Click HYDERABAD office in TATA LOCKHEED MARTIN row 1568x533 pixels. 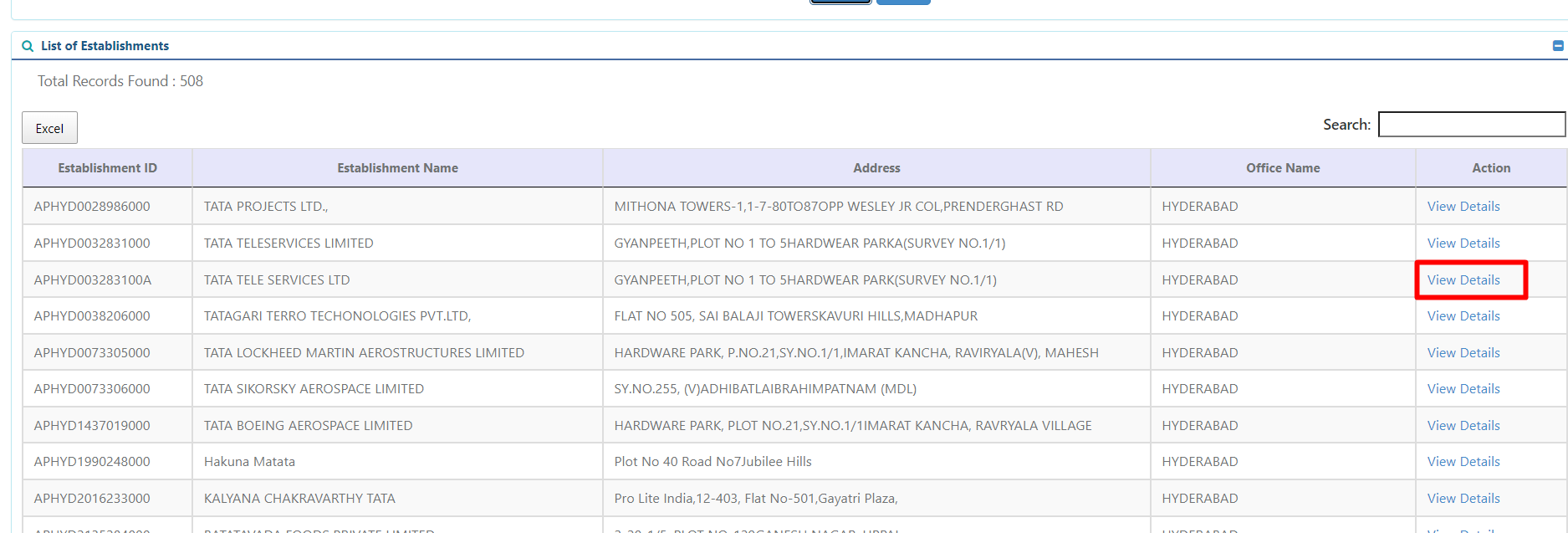click(1200, 353)
